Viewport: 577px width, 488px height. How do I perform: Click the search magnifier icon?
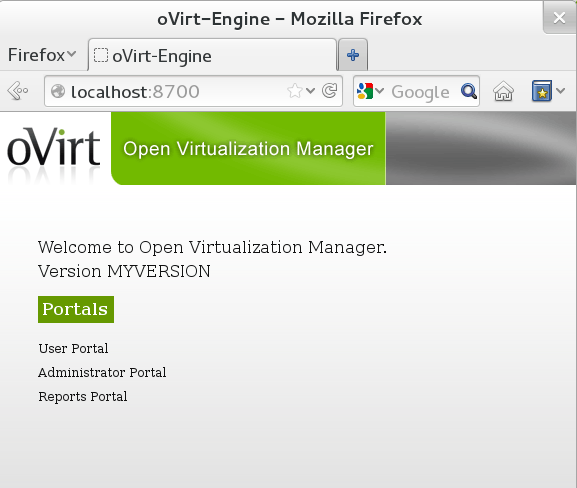pyautogui.click(x=469, y=91)
